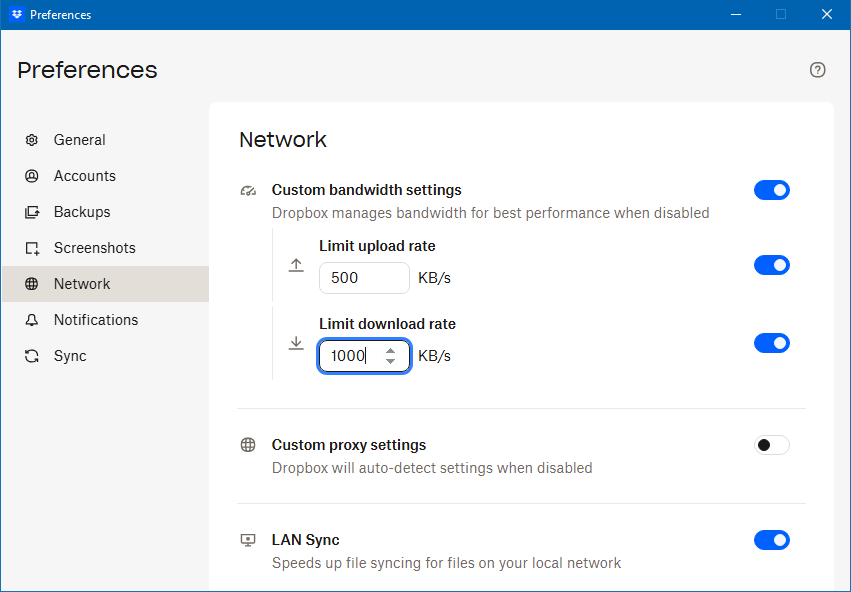Click the Custom proxy settings label
Screen dimensions: 851x592
point(349,445)
